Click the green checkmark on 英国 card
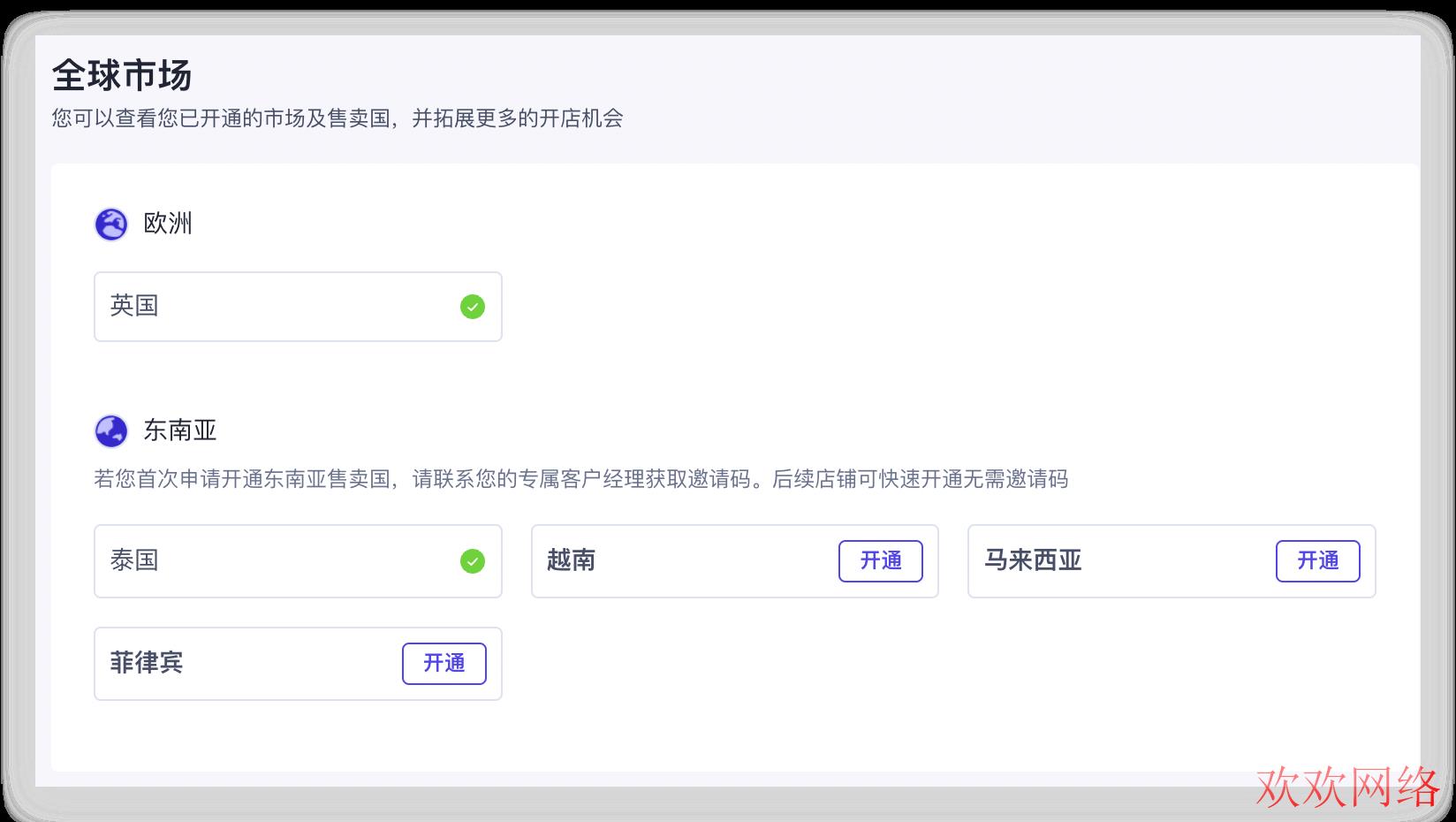 click(x=473, y=307)
